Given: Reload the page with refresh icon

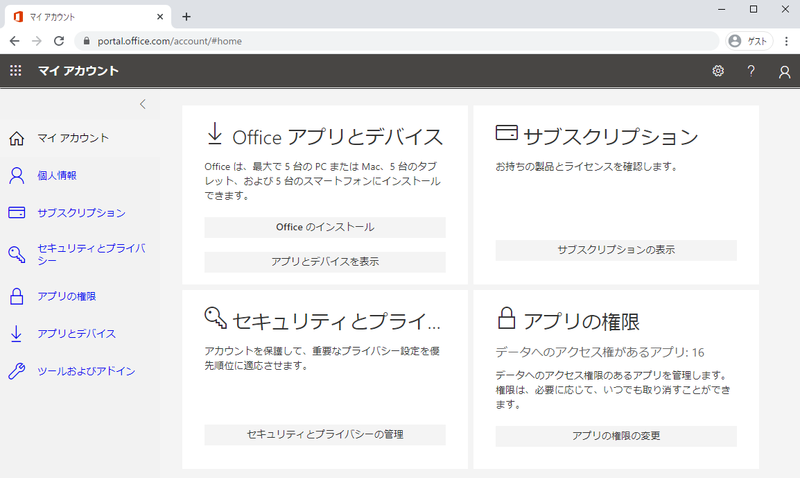Looking at the screenshot, I should coord(59,41).
